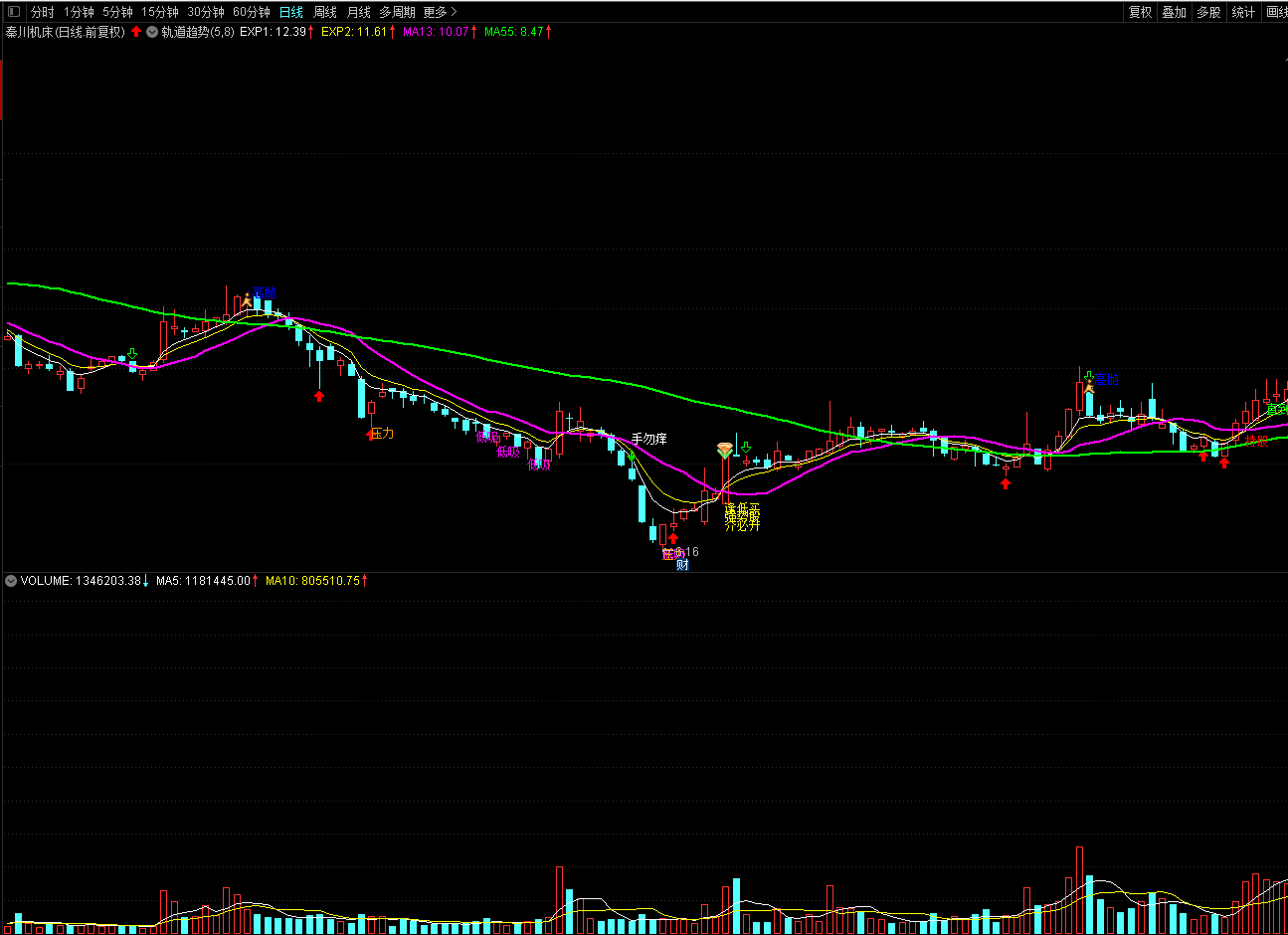The width and height of the screenshot is (1288, 935).
Task: Click the yellow MA10: 805510.75 readout
Action: pyautogui.click(x=312, y=581)
